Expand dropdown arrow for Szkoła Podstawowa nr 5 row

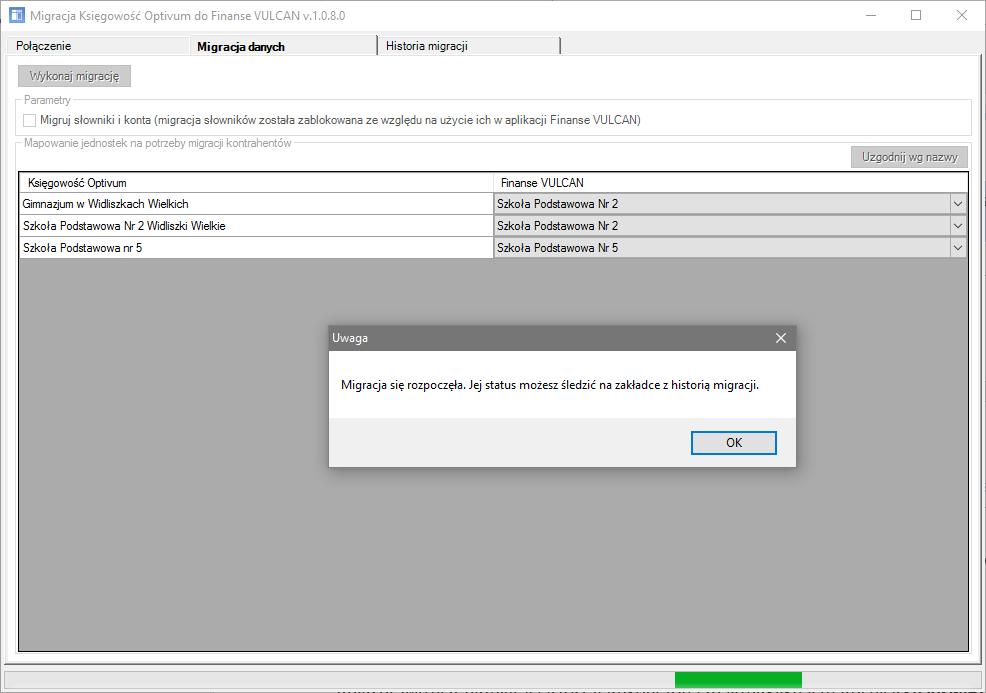958,248
